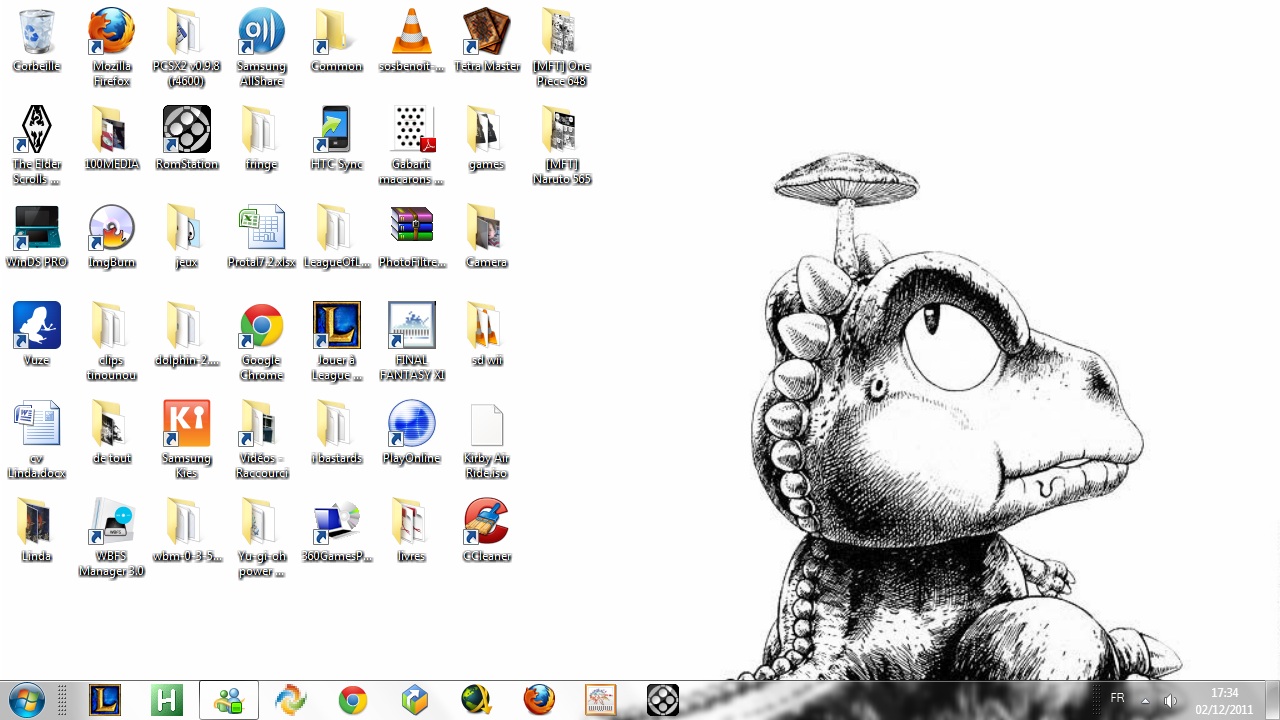The width and height of the screenshot is (1280, 720).
Task: Open the fringe folder
Action: coord(262,138)
